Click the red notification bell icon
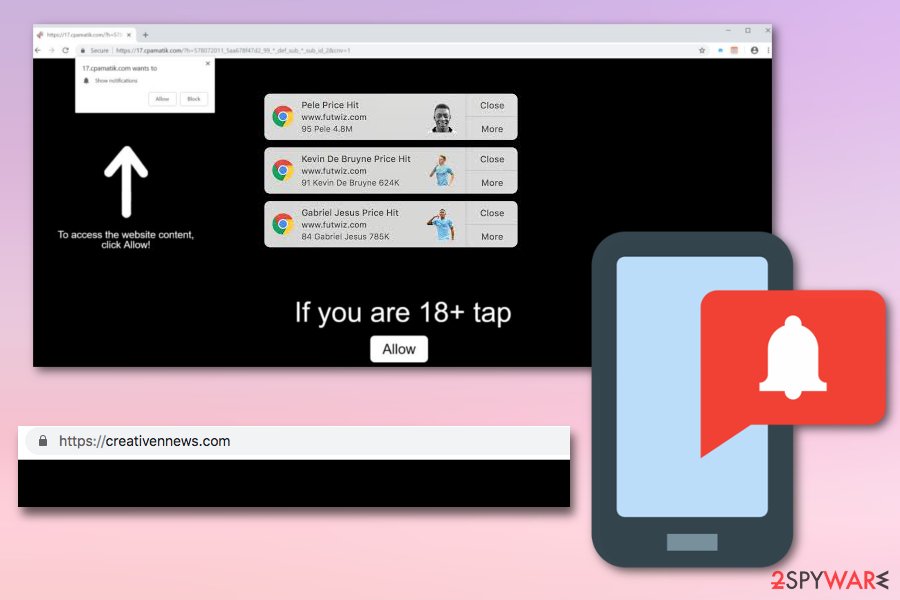The image size is (900, 600). [793, 359]
